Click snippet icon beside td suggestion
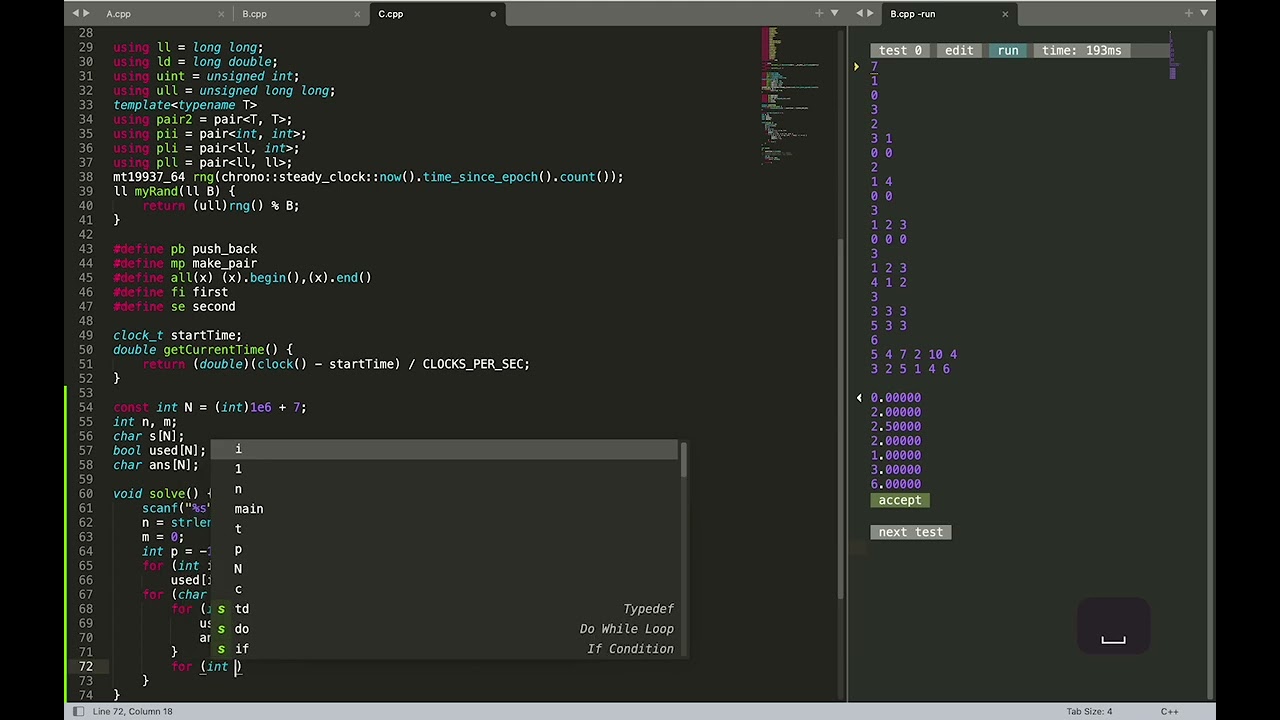 pos(221,609)
